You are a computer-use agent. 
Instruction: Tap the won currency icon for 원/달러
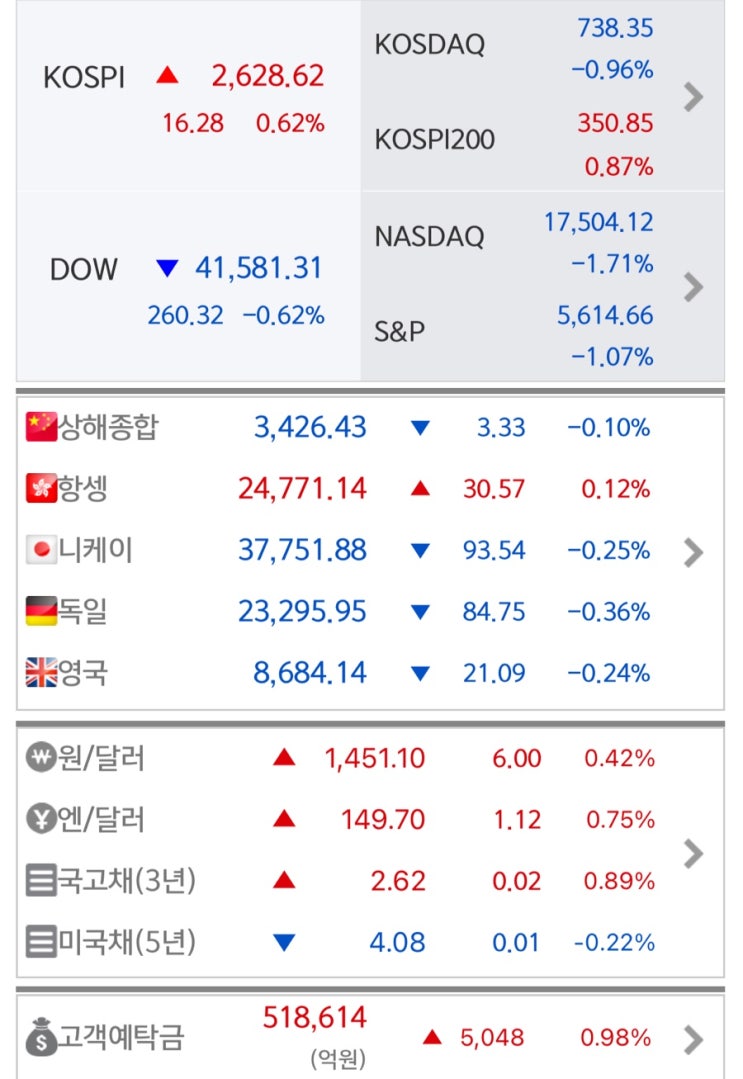pos(41,758)
